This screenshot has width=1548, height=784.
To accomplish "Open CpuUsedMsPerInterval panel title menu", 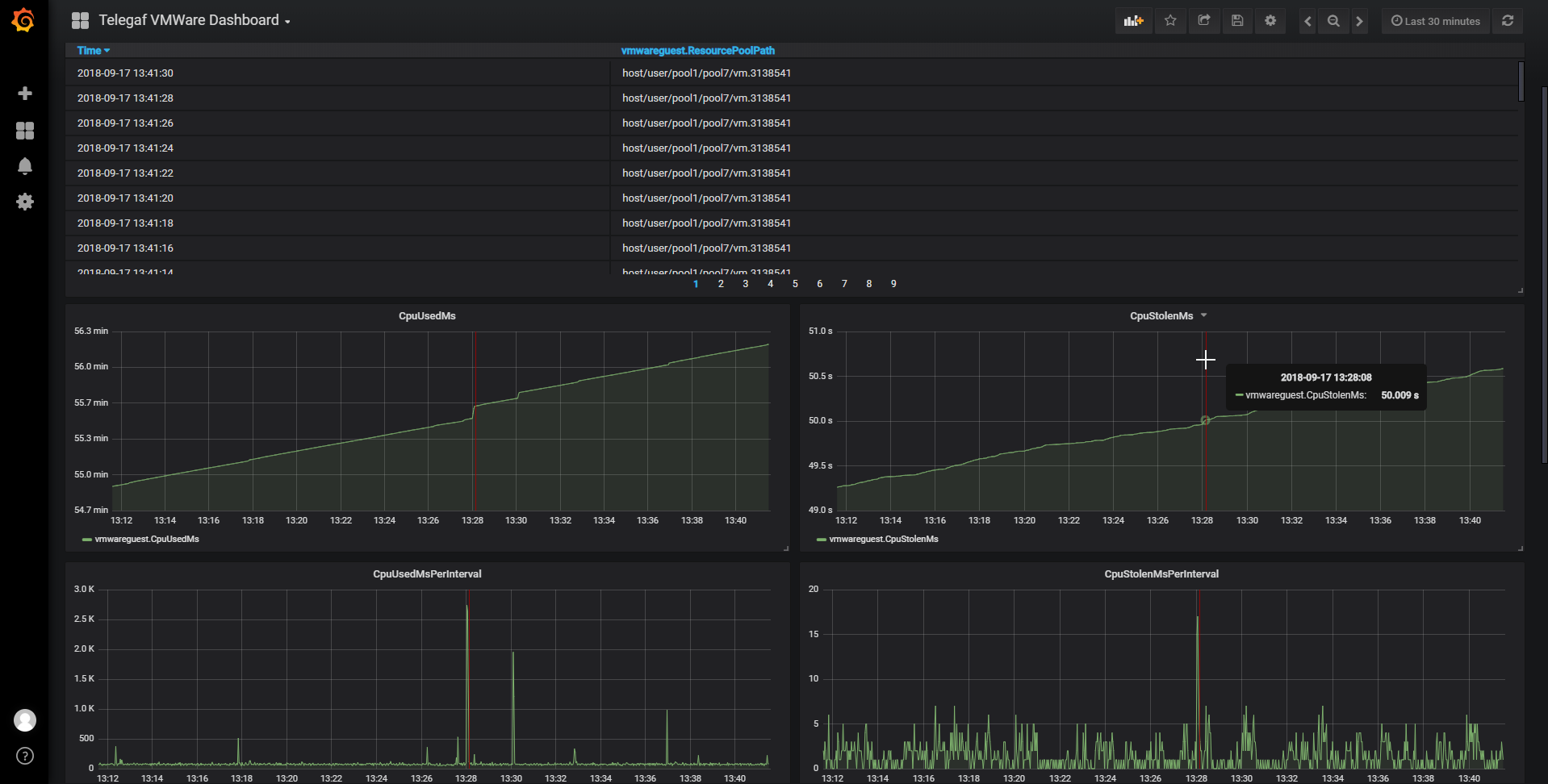I will tap(427, 573).
